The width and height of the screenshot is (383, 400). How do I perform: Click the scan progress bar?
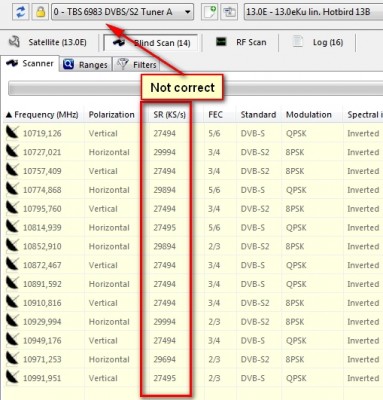195,88
